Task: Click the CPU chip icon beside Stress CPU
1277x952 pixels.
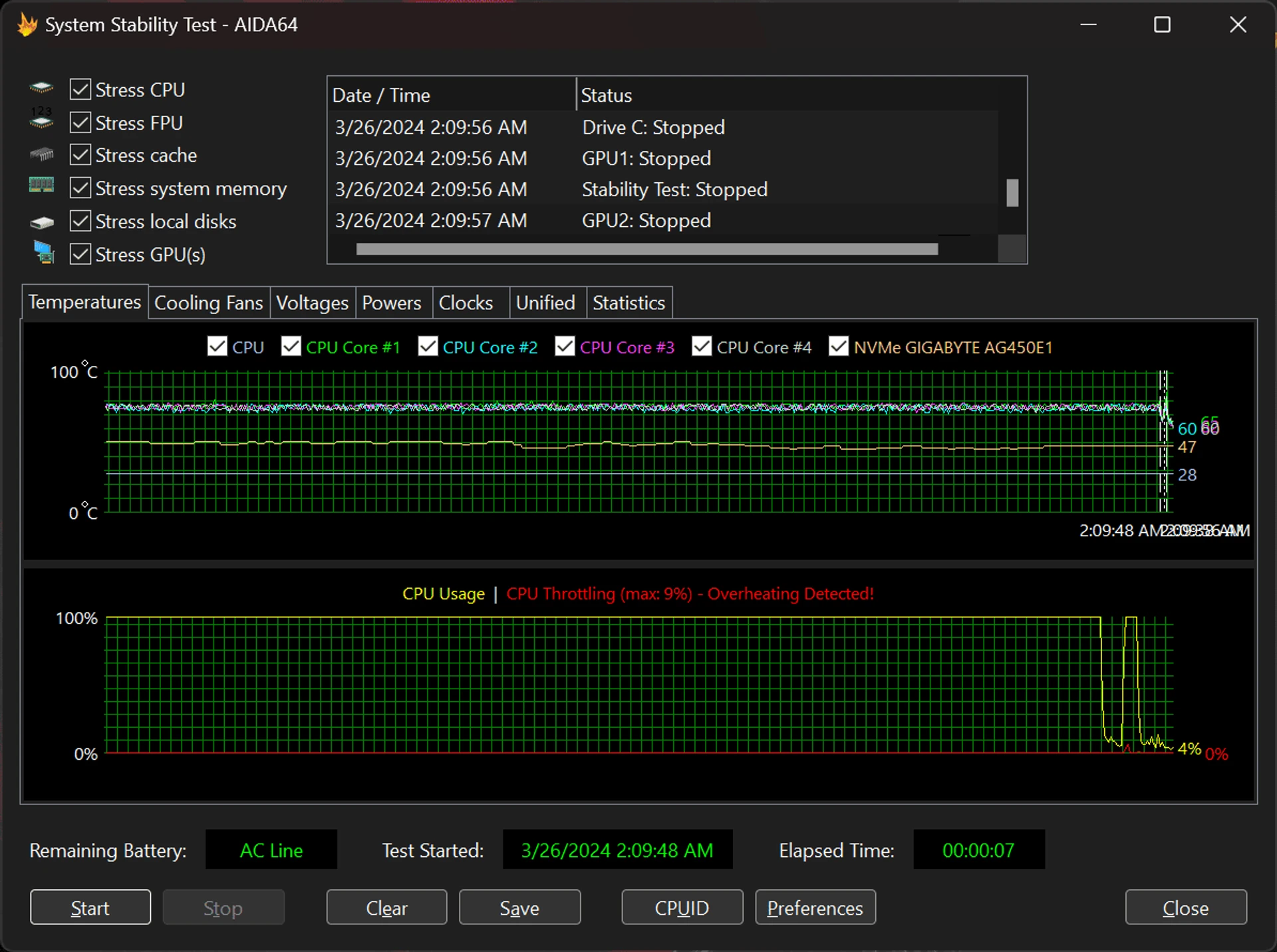Action: point(41,88)
